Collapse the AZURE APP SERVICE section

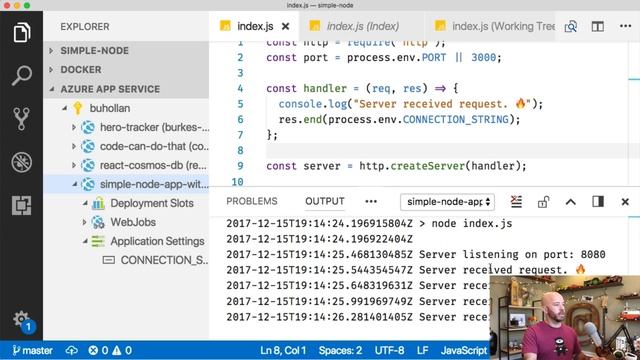pyautogui.click(x=51, y=89)
